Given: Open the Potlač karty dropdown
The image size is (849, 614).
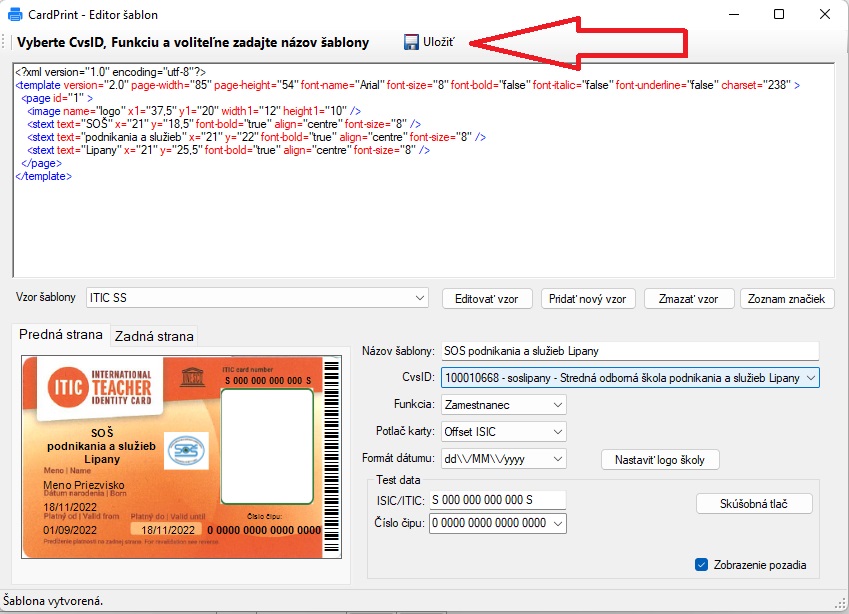Looking at the screenshot, I should (556, 432).
